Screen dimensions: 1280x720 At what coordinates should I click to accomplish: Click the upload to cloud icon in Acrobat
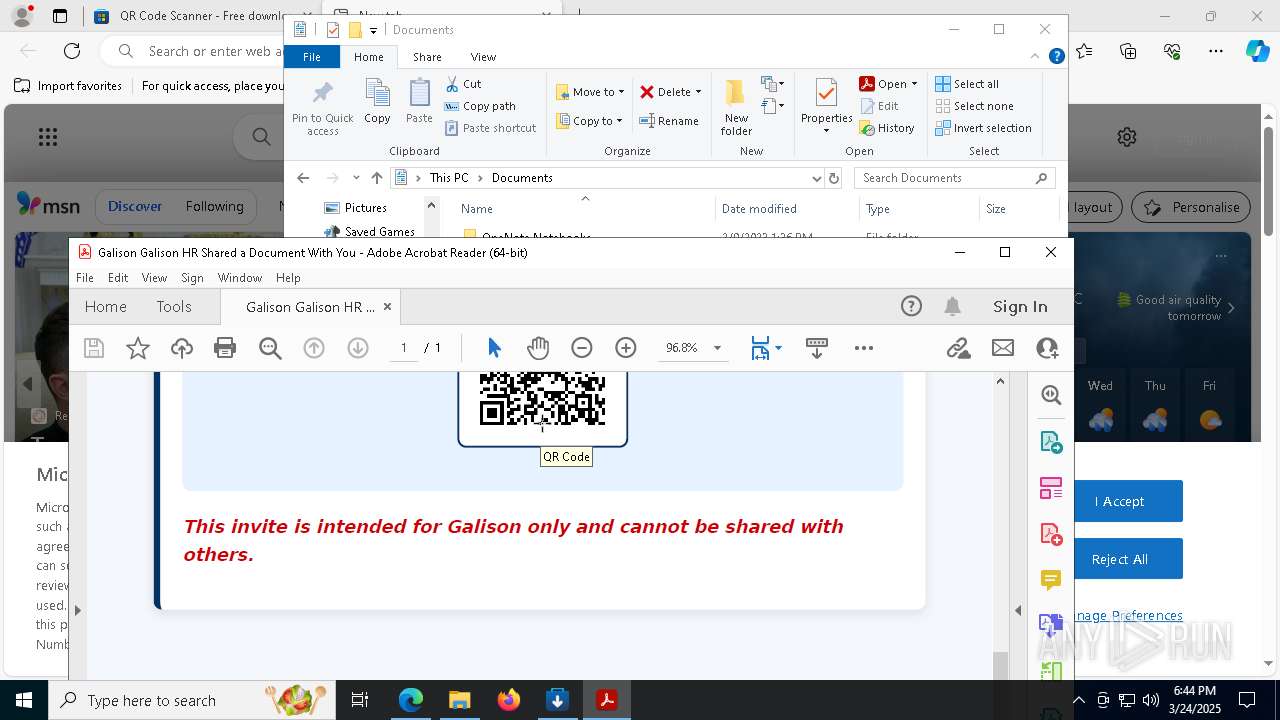point(182,348)
